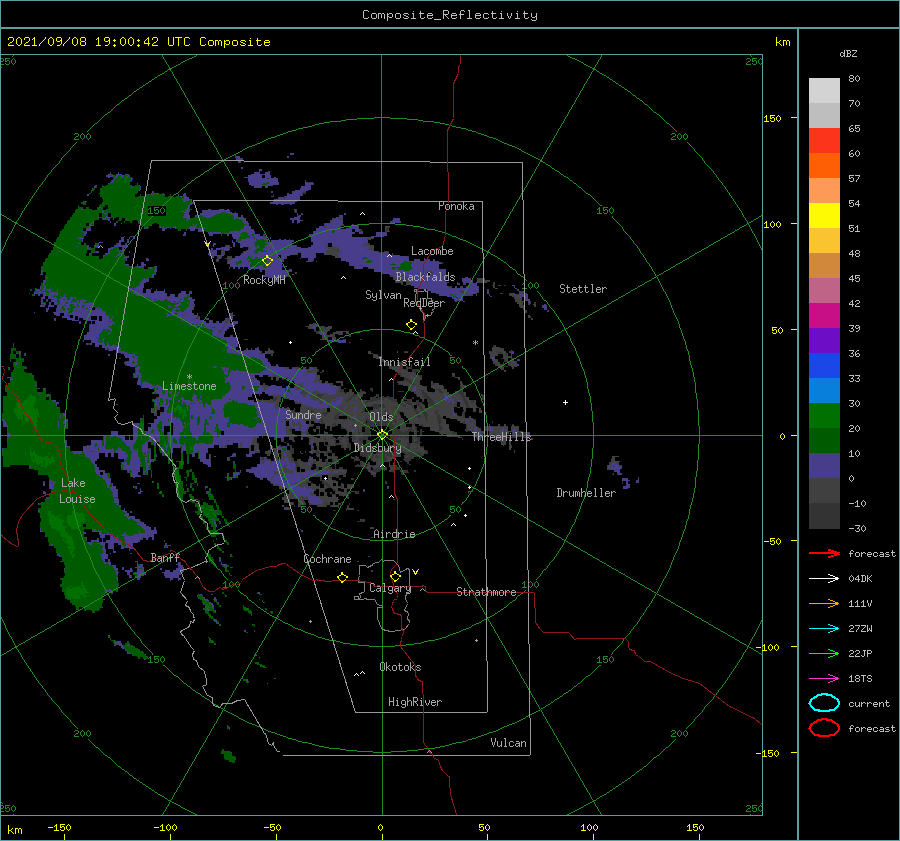Click the Cochrane city label
The width and height of the screenshot is (900, 841).
click(x=327, y=559)
